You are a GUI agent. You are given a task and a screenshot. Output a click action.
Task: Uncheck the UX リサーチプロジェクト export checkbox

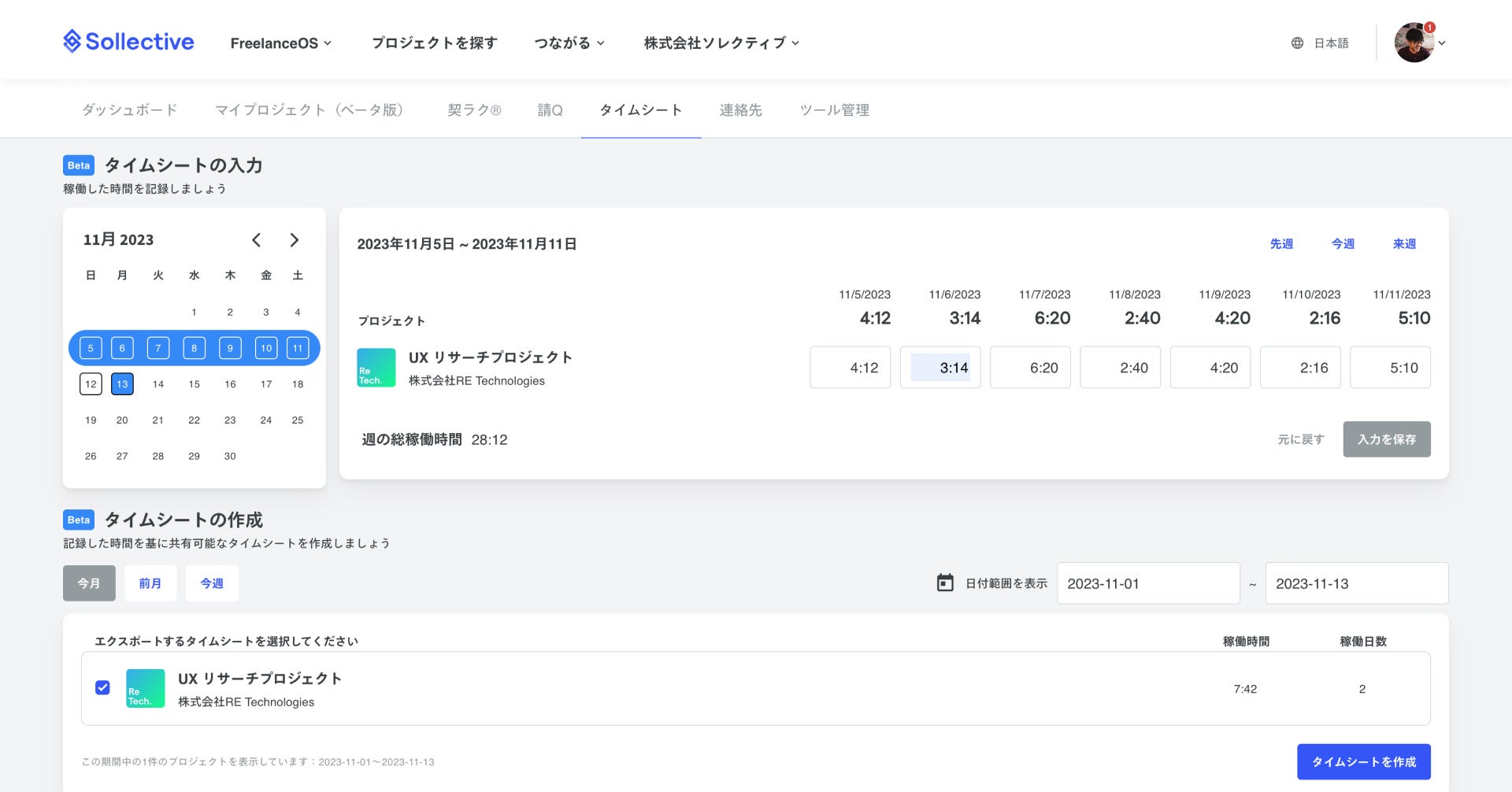tap(102, 688)
